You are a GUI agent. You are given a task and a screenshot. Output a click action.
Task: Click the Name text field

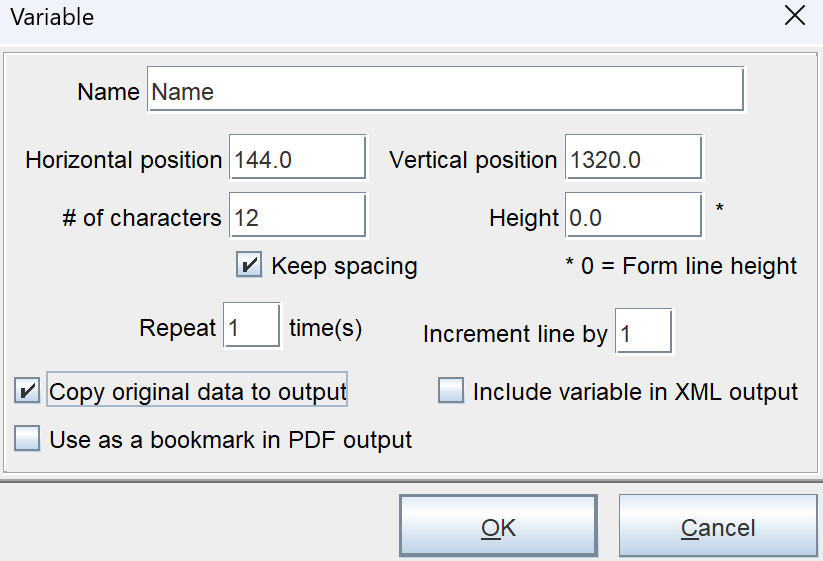tap(445, 92)
